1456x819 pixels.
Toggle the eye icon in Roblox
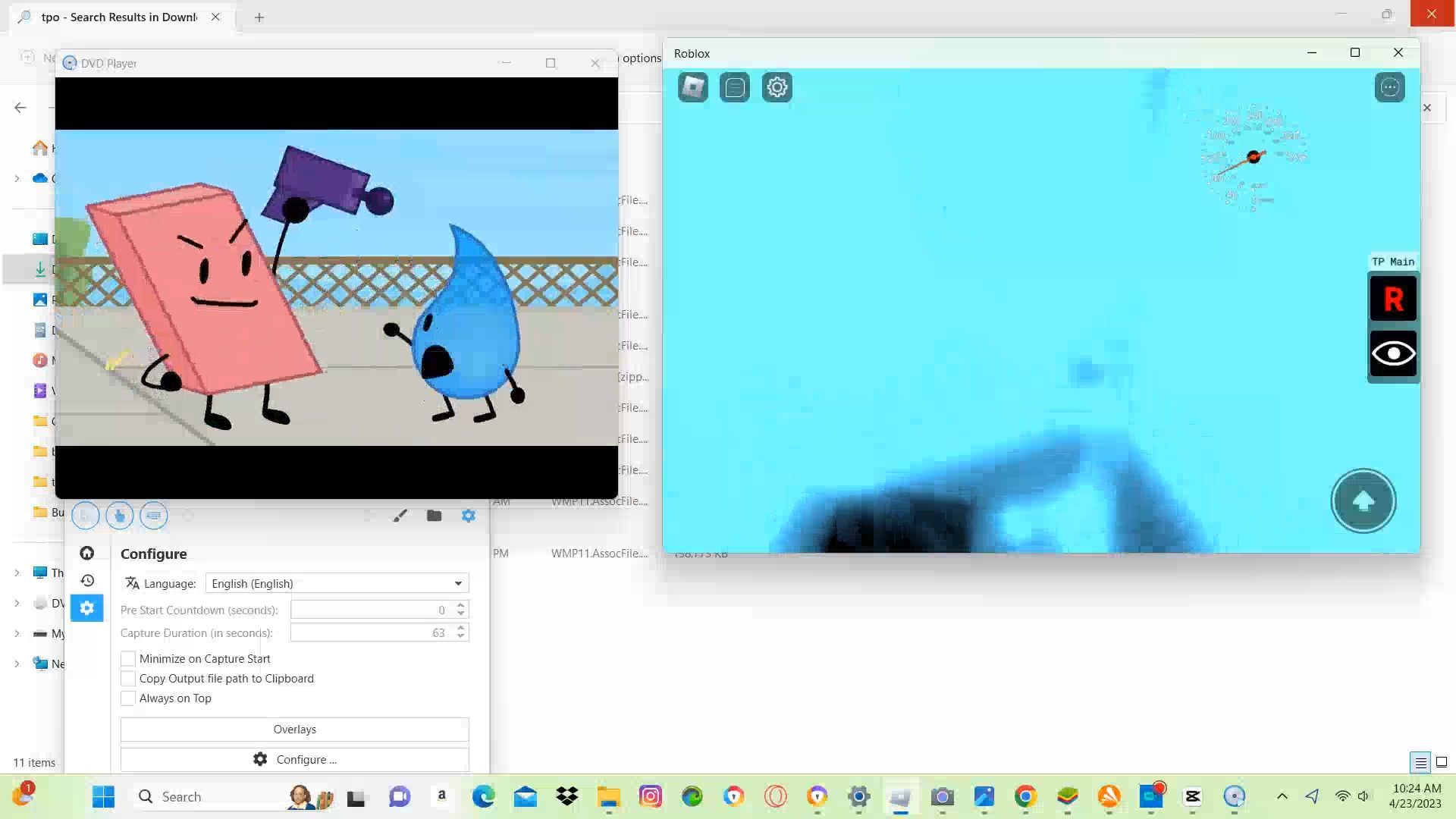pyautogui.click(x=1393, y=353)
